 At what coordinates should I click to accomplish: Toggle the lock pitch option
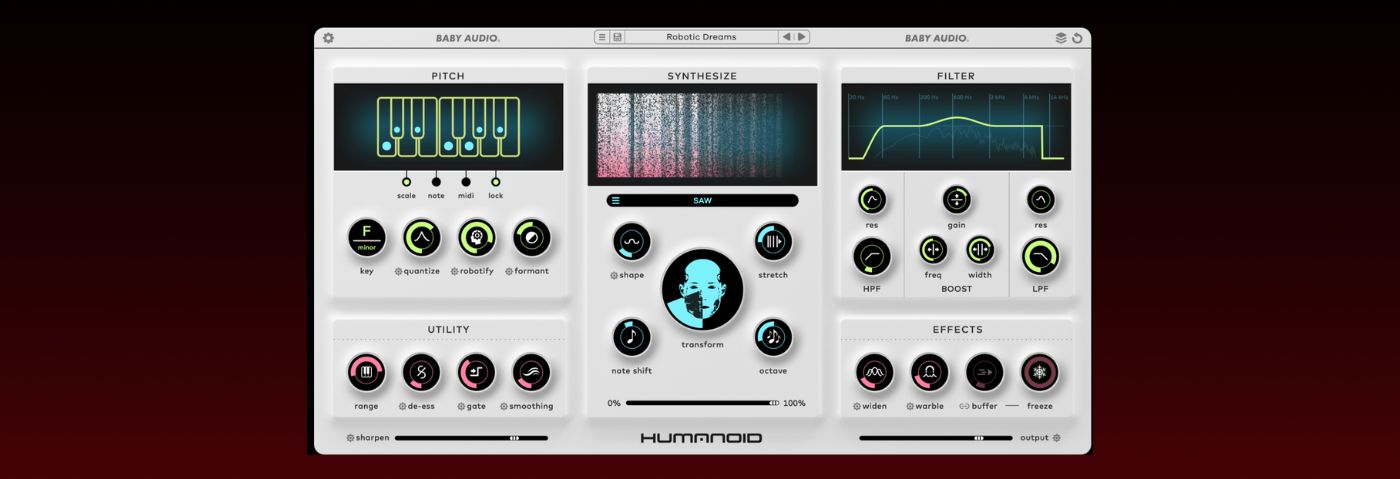click(496, 182)
